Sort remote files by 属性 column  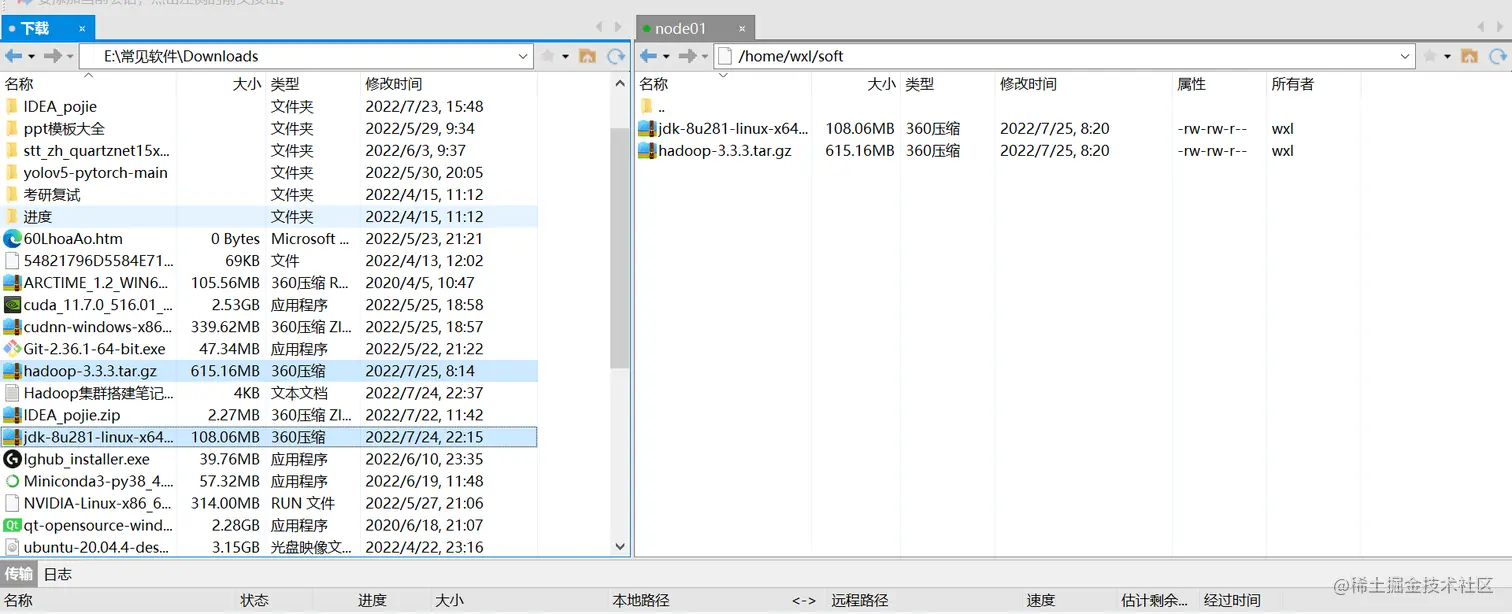pyautogui.click(x=1218, y=84)
